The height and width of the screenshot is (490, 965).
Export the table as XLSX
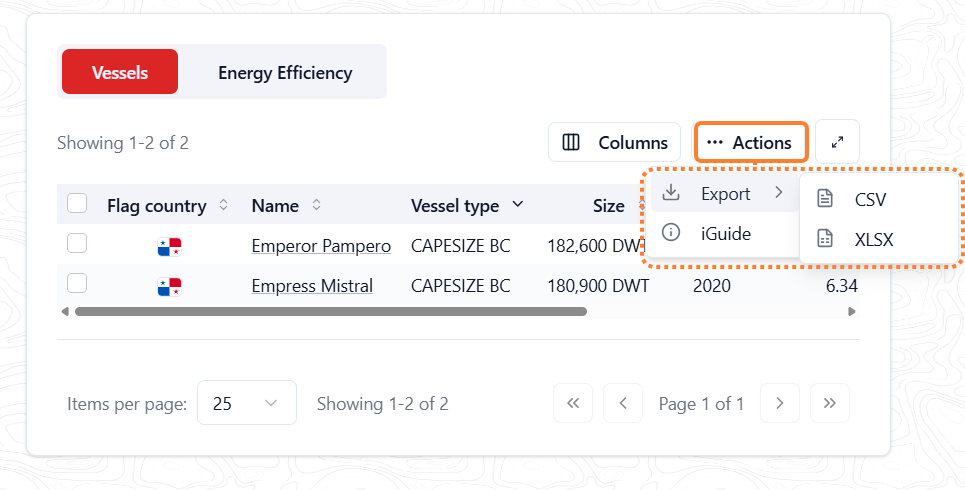(880, 239)
